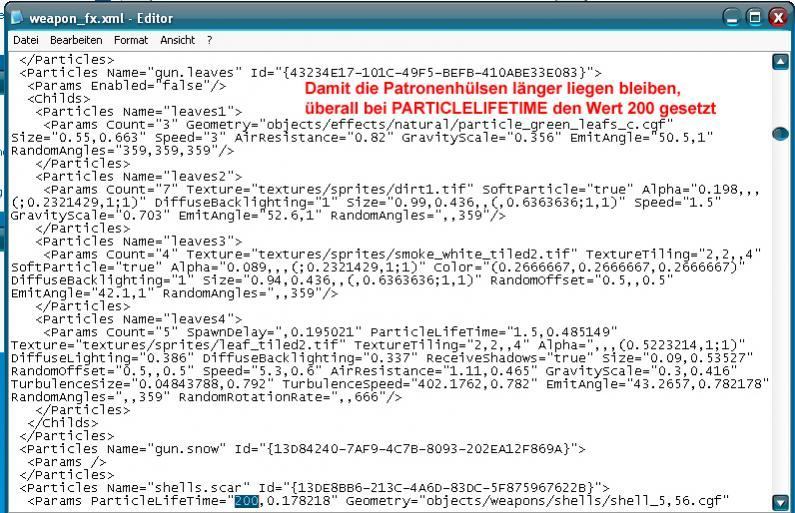Viewport: 795px width, 513px height.
Task: Click the scrollbar up arrow
Action: pyautogui.click(x=780, y=62)
